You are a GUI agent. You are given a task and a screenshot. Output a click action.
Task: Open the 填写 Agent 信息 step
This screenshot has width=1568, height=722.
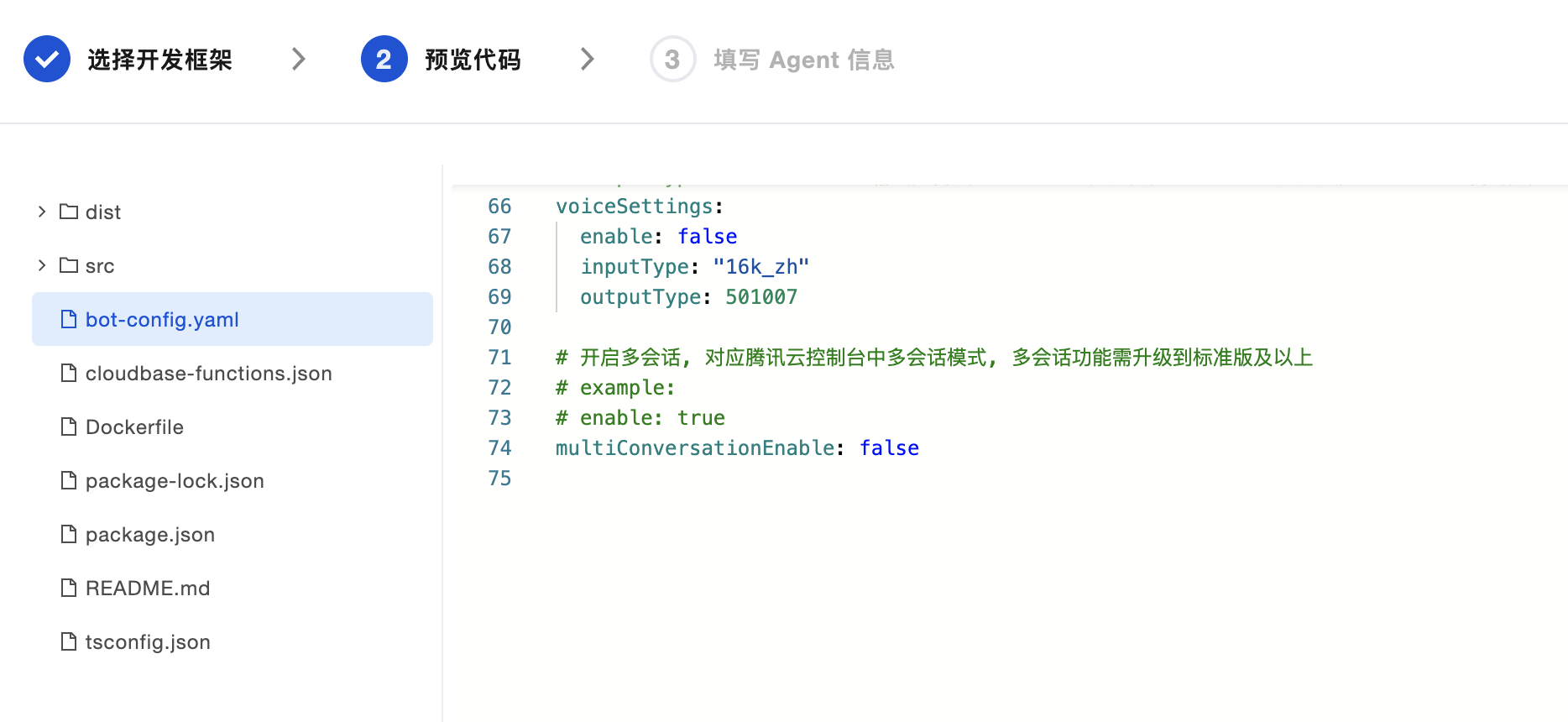point(804,60)
